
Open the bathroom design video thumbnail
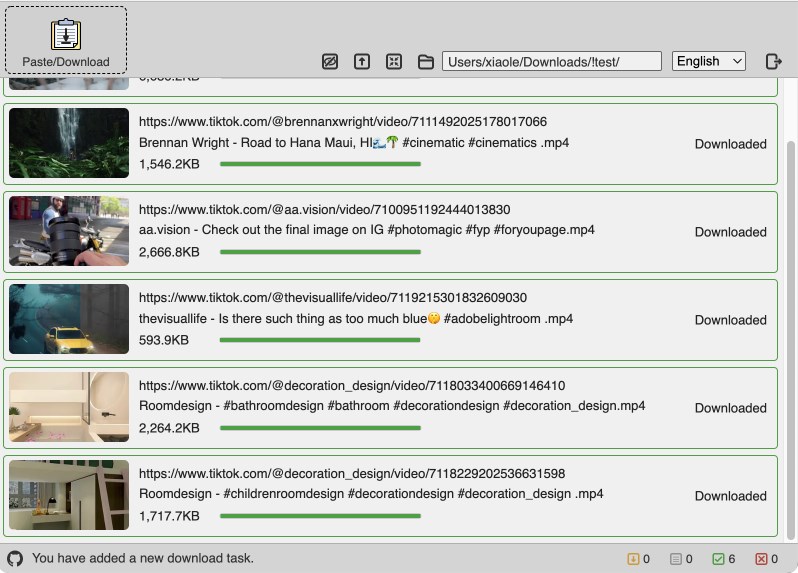(69, 407)
